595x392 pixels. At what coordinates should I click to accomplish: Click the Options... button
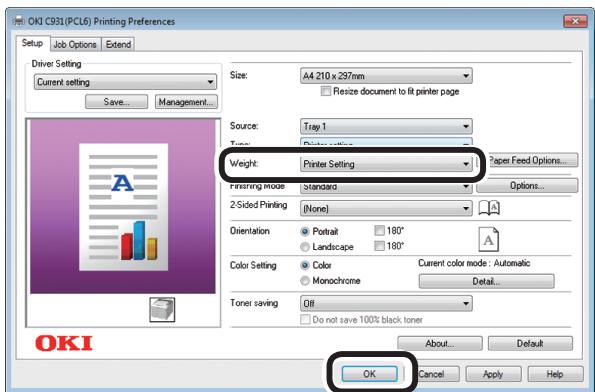pyautogui.click(x=527, y=186)
